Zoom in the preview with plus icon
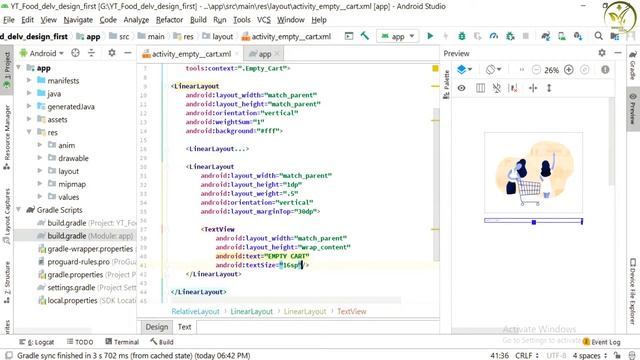This screenshot has height=360, width=640. click(x=569, y=70)
